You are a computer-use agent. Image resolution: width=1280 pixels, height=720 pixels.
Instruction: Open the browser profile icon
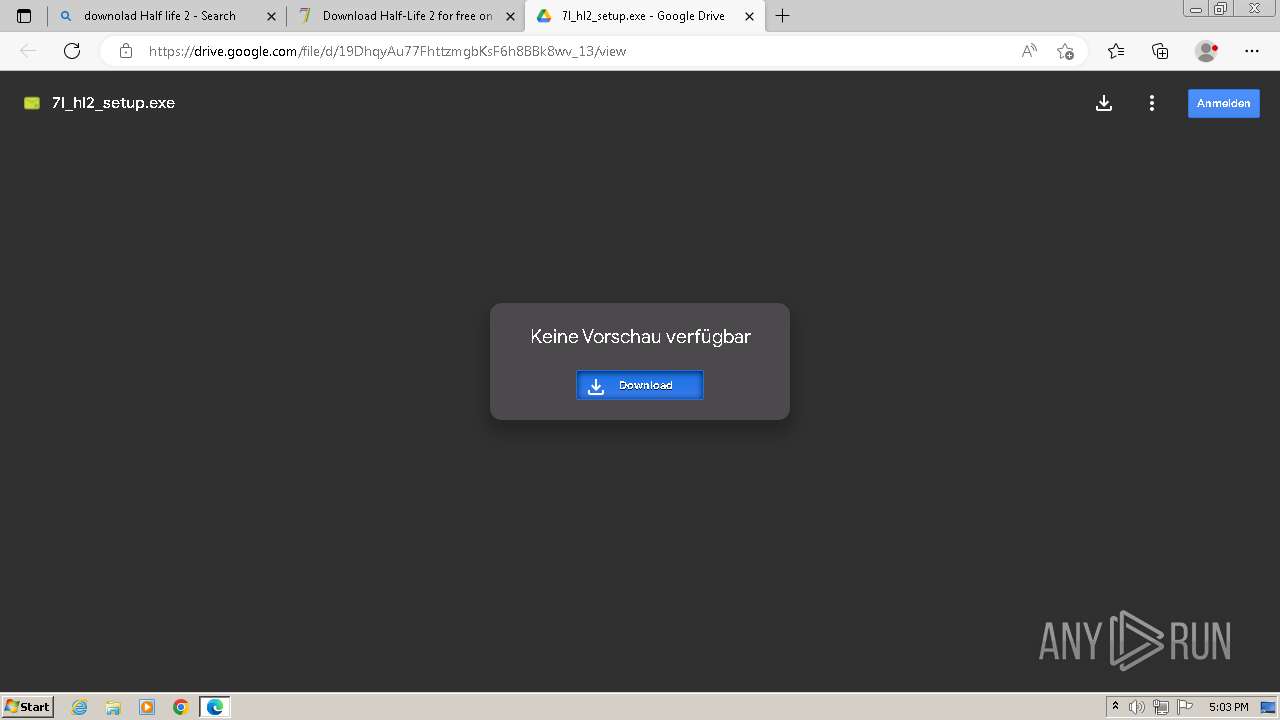[x=1206, y=51]
